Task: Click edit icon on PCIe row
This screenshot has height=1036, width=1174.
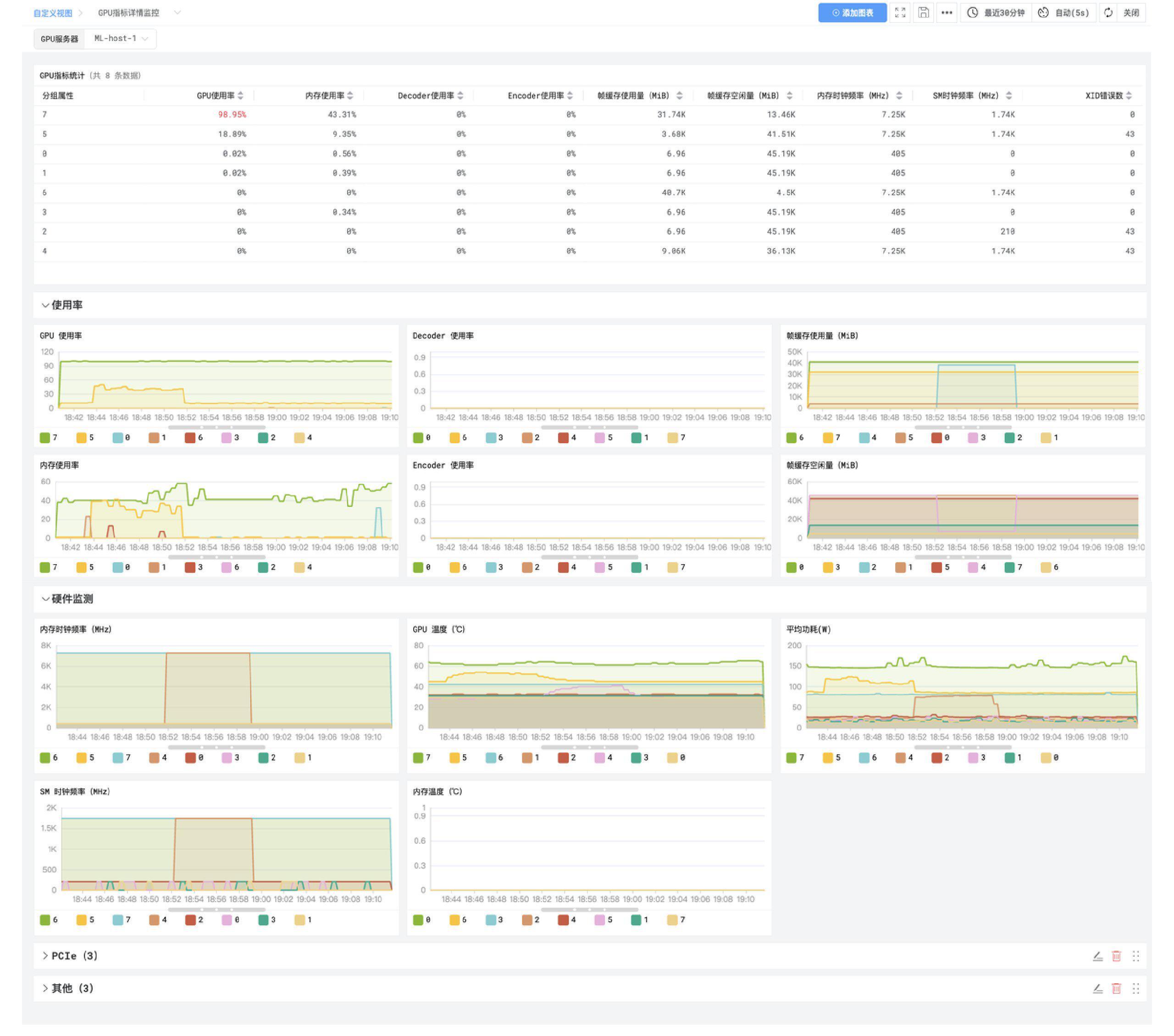Action: click(x=1097, y=956)
